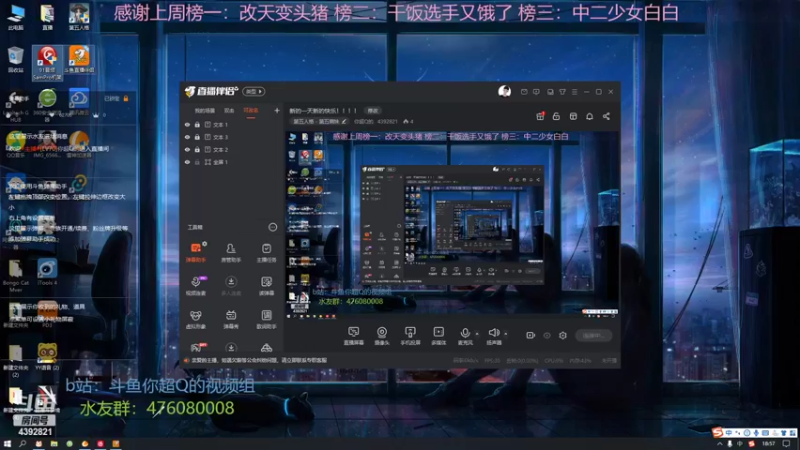The height and width of the screenshot is (450, 800).
Task: Open the 弹幕助手 danmaku assistant tool
Action: [195, 253]
